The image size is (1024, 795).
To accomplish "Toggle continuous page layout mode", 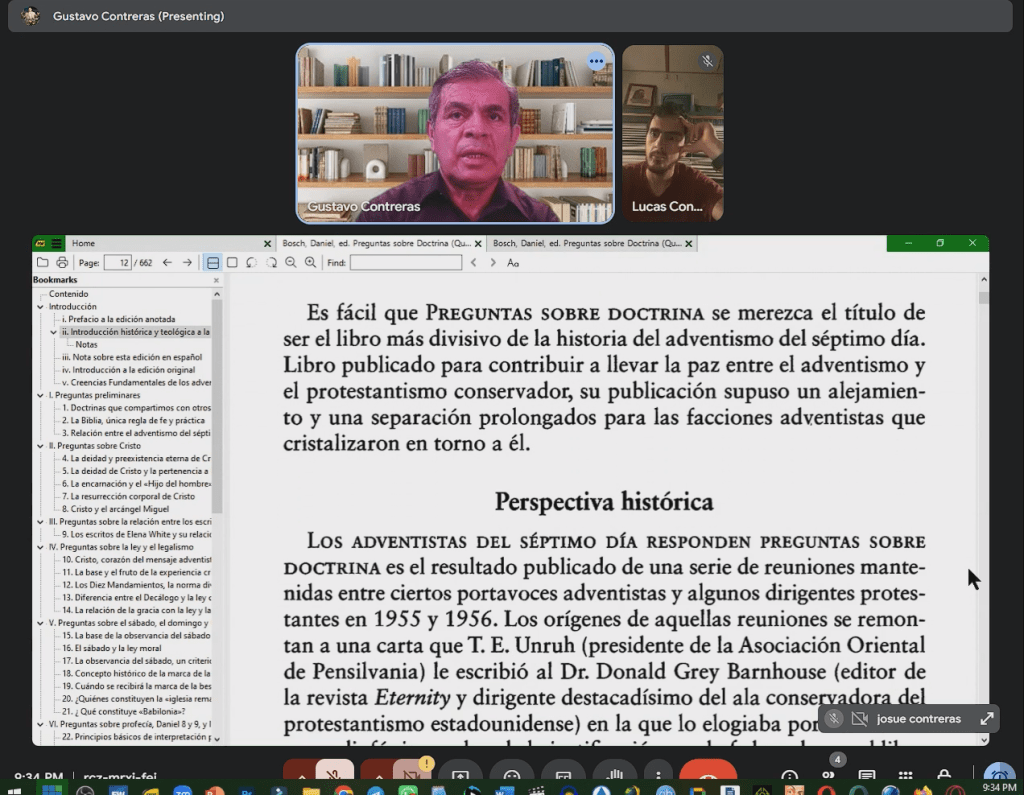I will 213,262.
